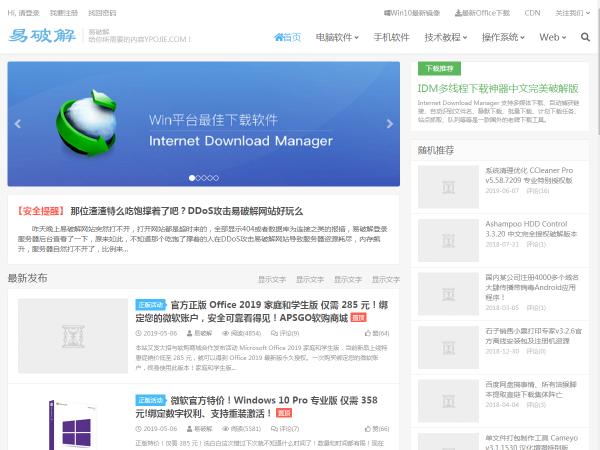Like the Office 2019 post thumbs-up

point(368,333)
